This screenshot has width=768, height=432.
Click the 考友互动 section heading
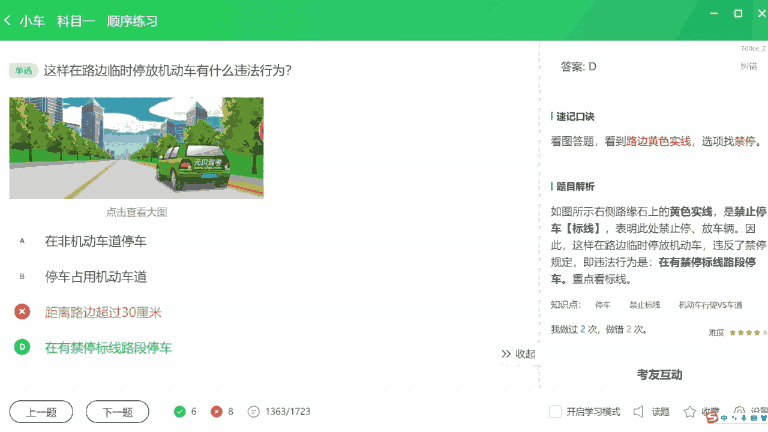(x=659, y=375)
